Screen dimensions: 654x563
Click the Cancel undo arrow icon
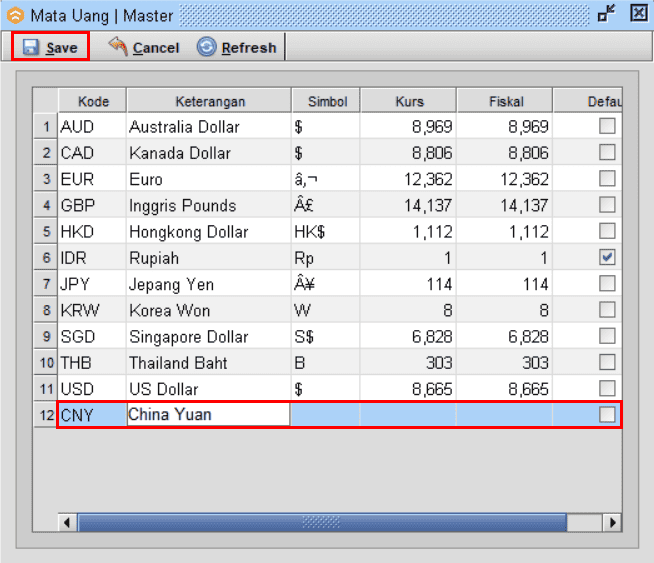(118, 46)
